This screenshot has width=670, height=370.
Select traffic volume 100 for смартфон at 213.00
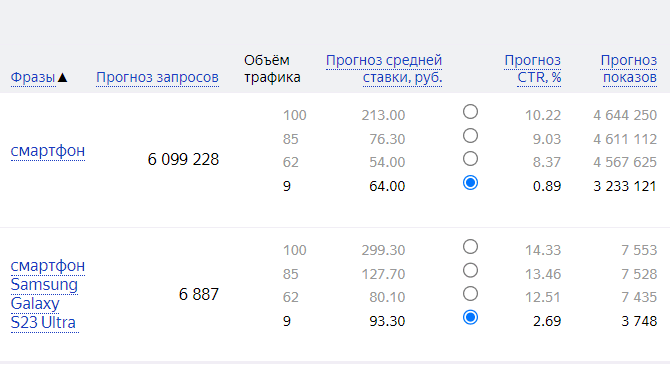[x=470, y=112]
